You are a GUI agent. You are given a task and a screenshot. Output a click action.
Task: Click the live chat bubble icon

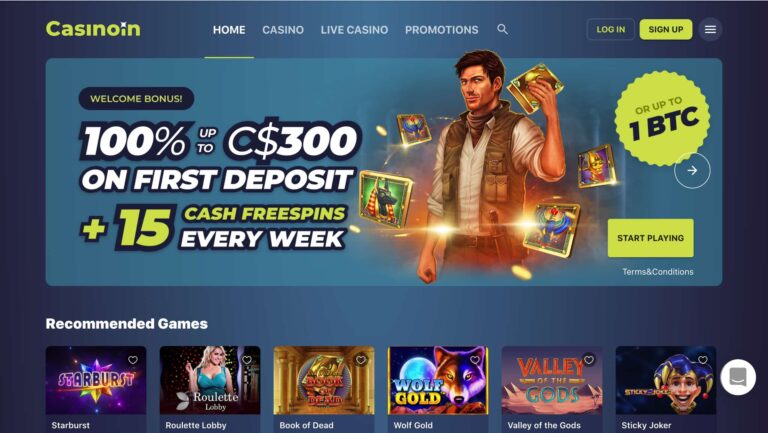pyautogui.click(x=738, y=377)
